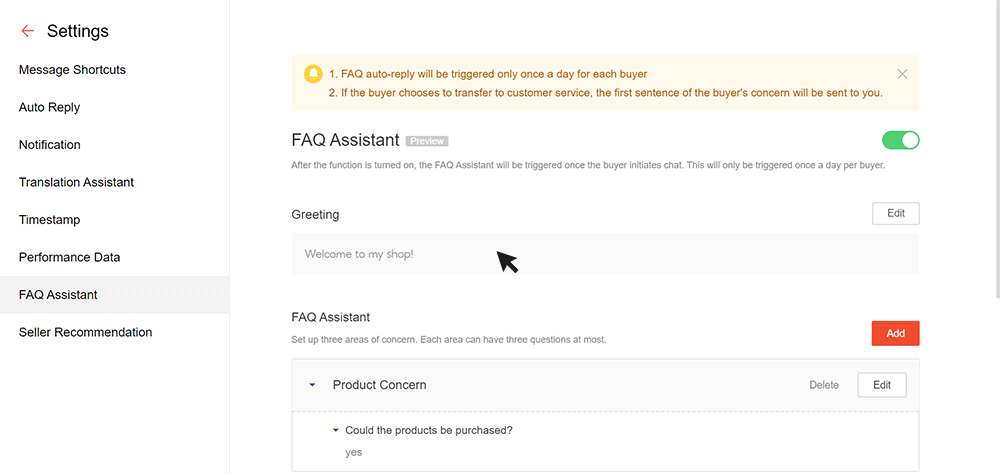Edit the Greeting message
The image size is (1000, 474).
[x=895, y=213]
